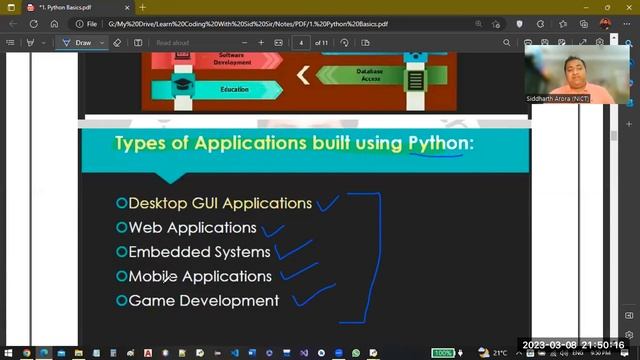Open Microsoft Edge from the taskbar
The width and height of the screenshot is (640, 360).
coord(44,353)
